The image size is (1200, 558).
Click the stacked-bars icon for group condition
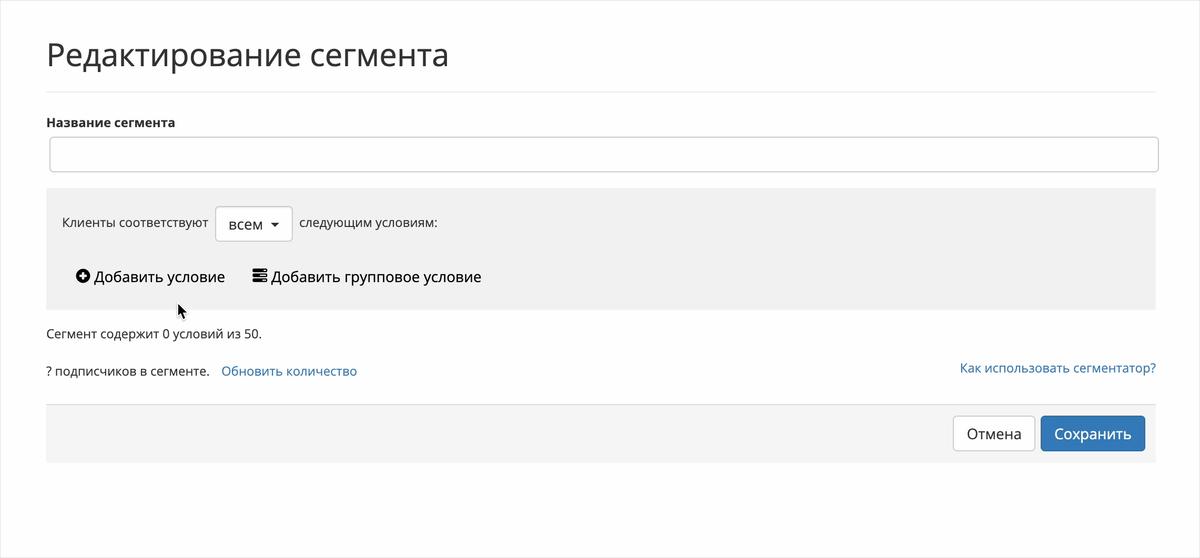[x=260, y=276]
